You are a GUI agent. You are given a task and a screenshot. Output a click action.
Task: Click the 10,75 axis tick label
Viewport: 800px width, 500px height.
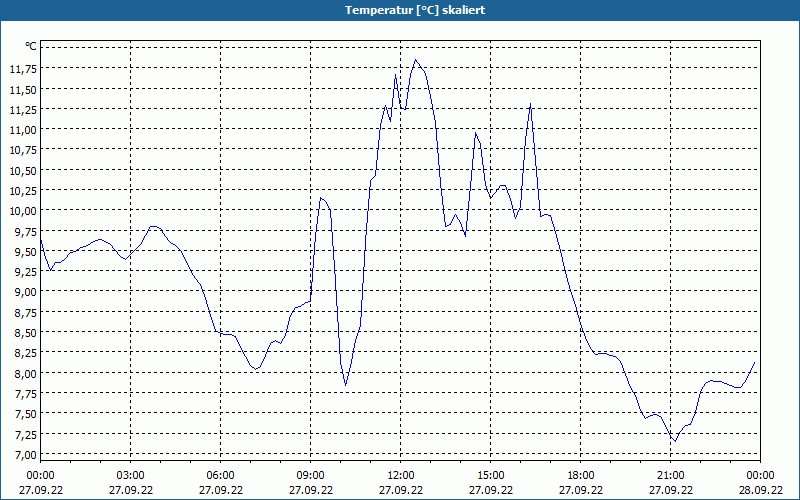point(23,150)
